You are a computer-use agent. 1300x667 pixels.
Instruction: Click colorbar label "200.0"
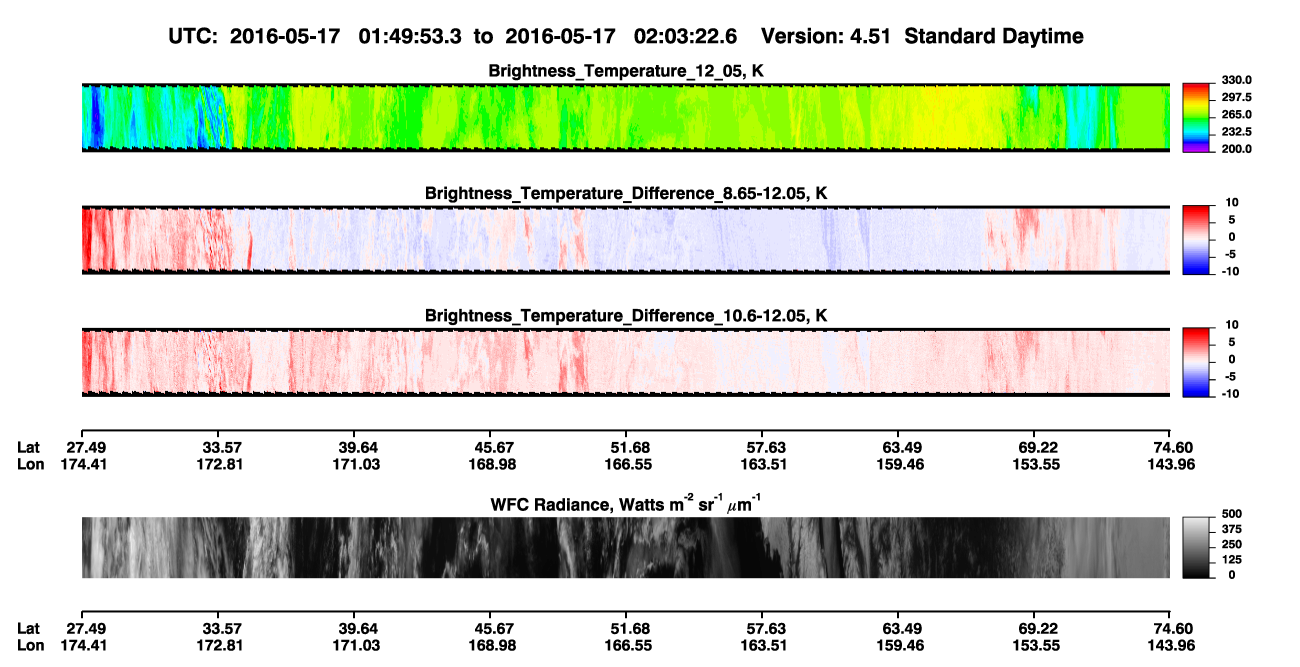(1236, 149)
